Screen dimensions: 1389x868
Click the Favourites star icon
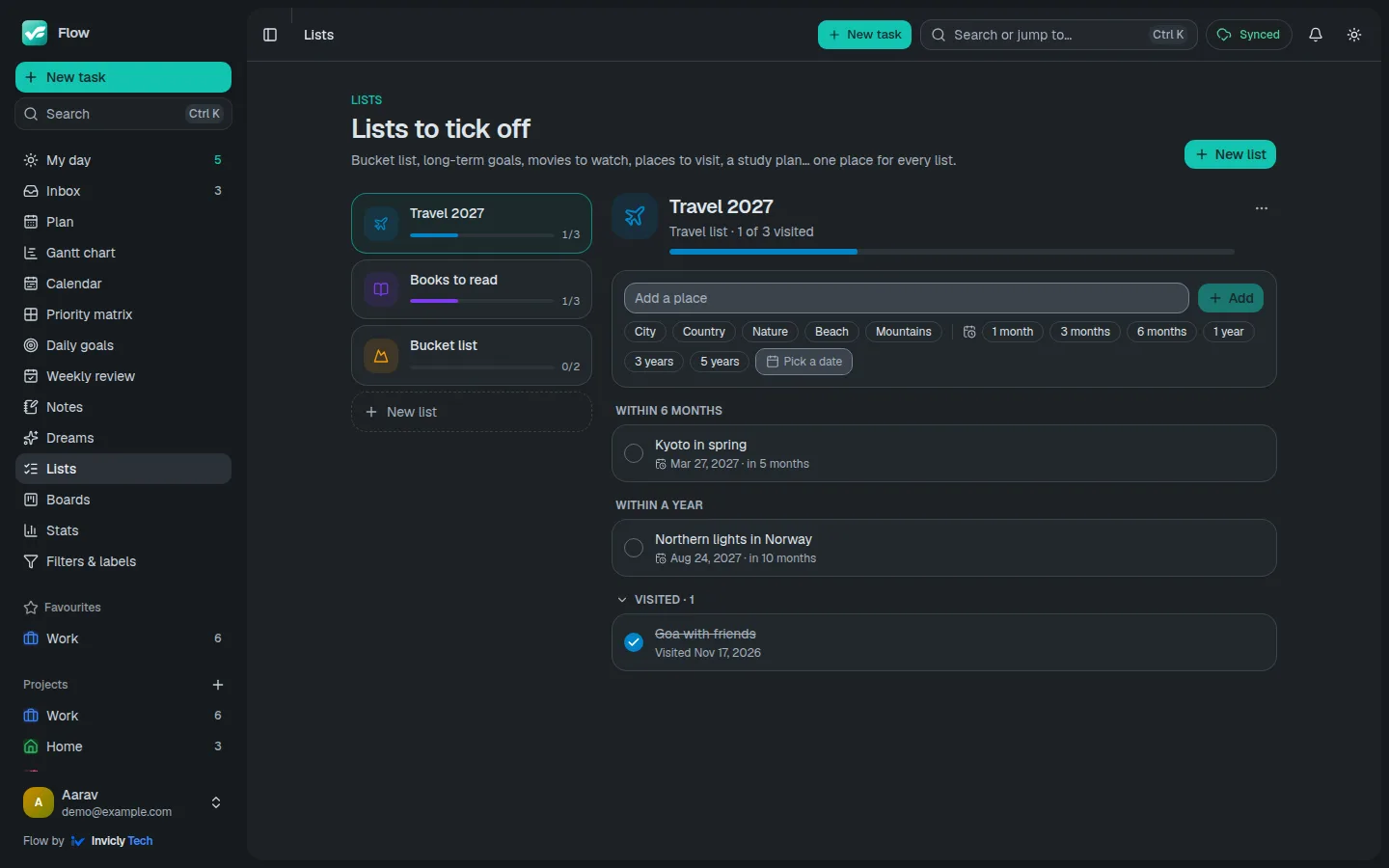[x=31, y=608]
